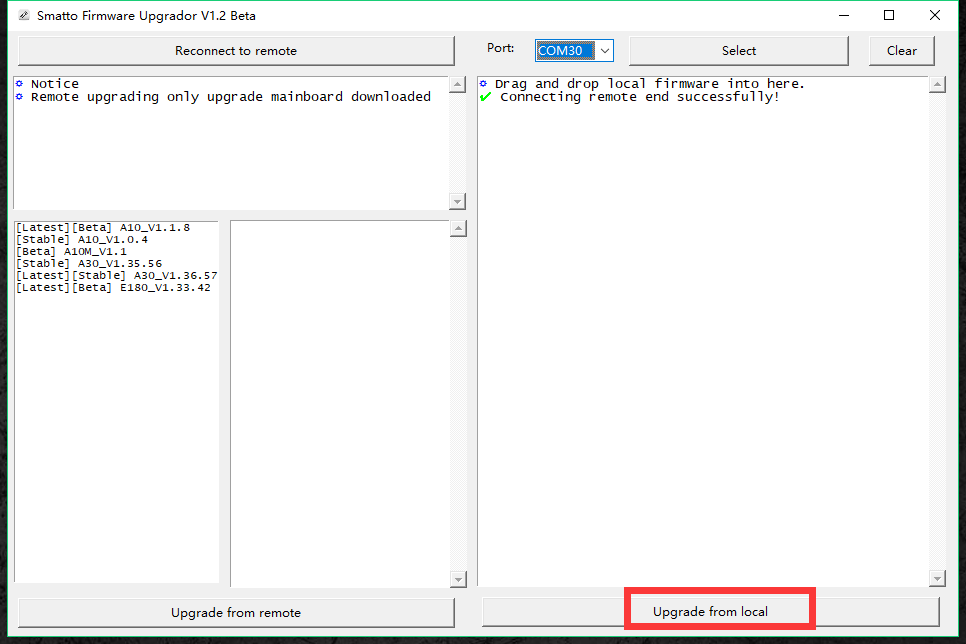Screen dimensions: 966x644
Task: Click Upgrade from remote button
Action: (236, 612)
